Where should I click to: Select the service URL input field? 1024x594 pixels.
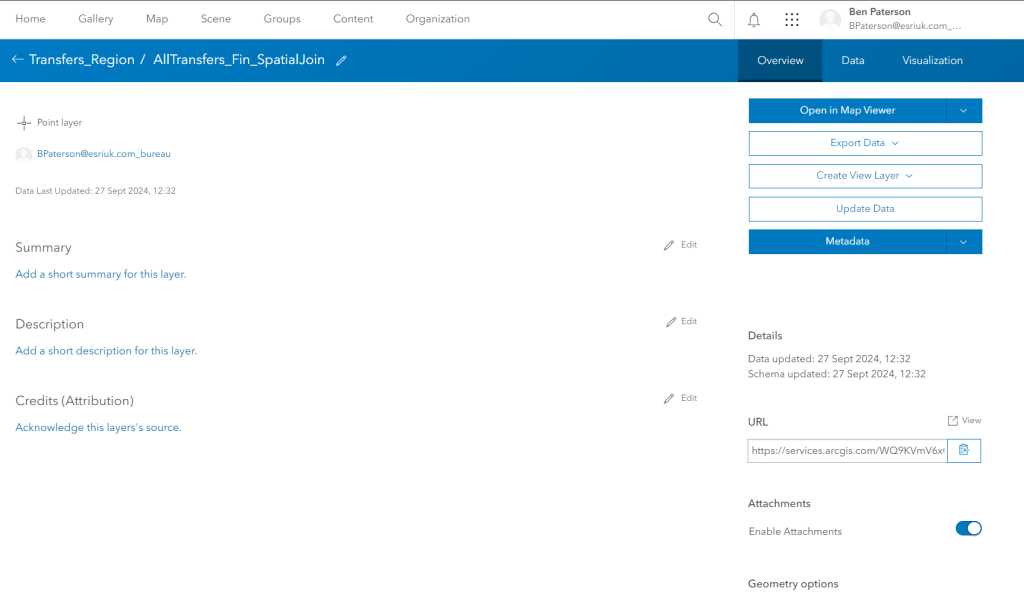(x=845, y=450)
